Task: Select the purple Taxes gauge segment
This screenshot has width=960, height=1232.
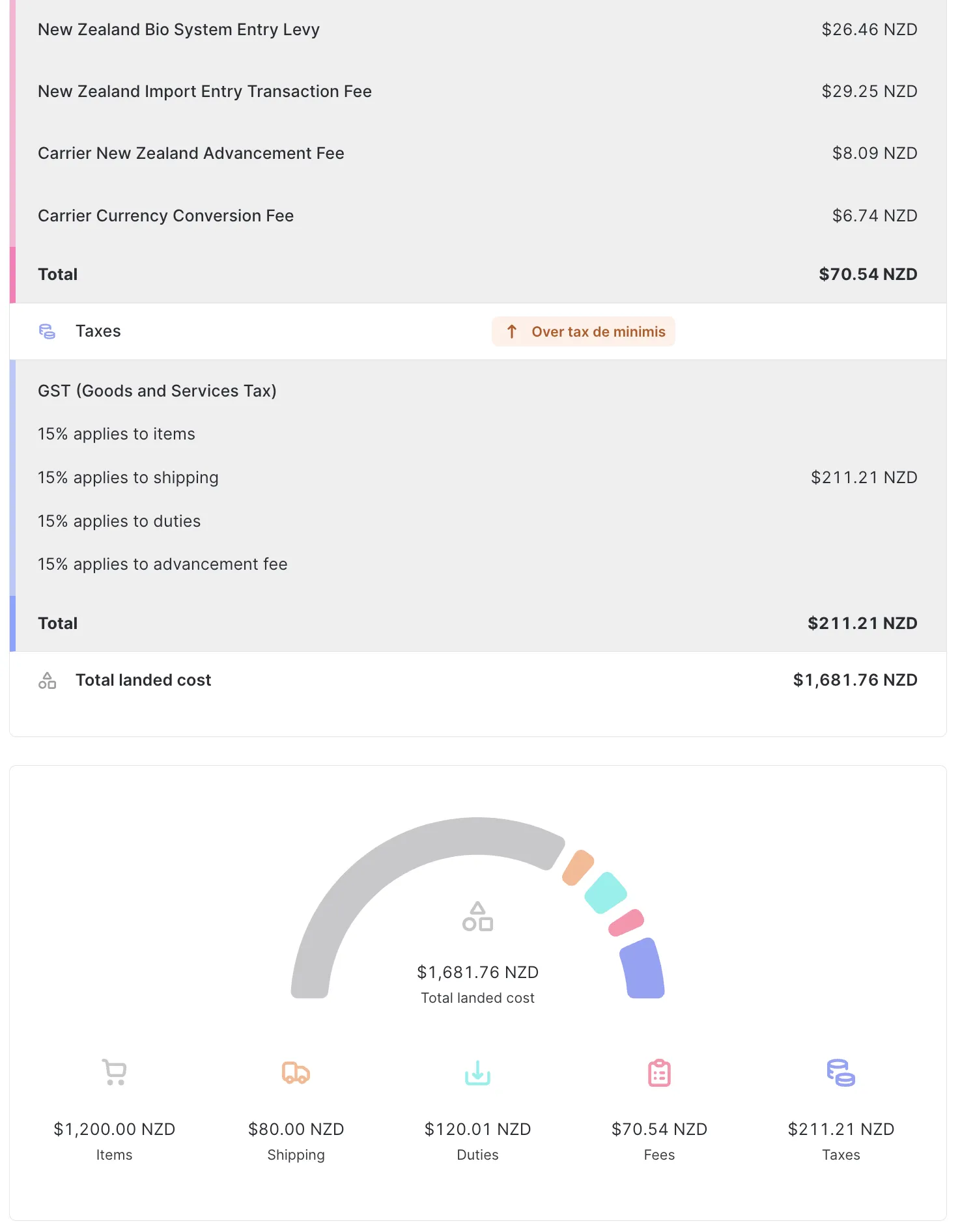Action: click(x=642, y=969)
